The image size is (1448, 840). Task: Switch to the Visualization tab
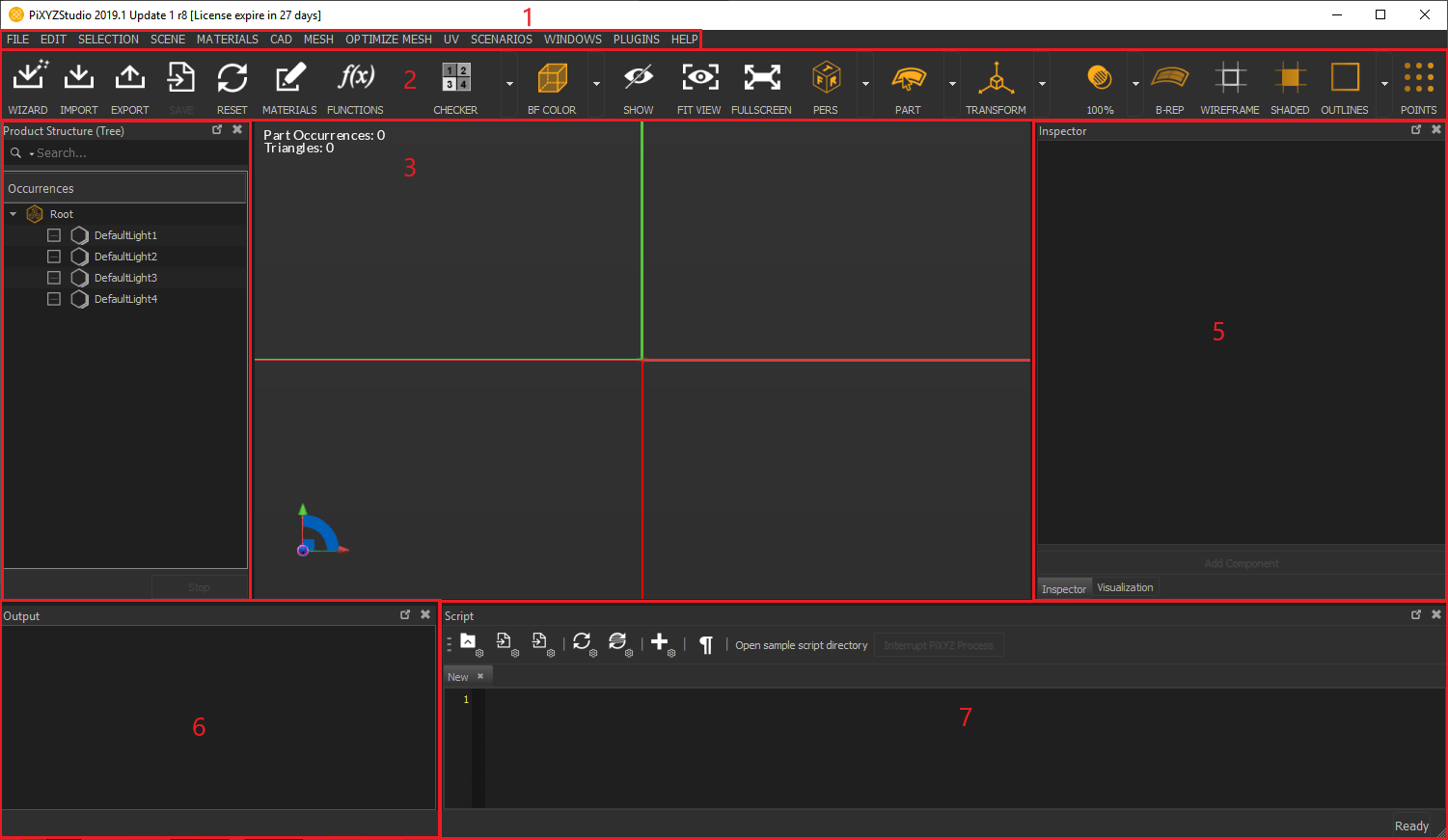click(1125, 587)
